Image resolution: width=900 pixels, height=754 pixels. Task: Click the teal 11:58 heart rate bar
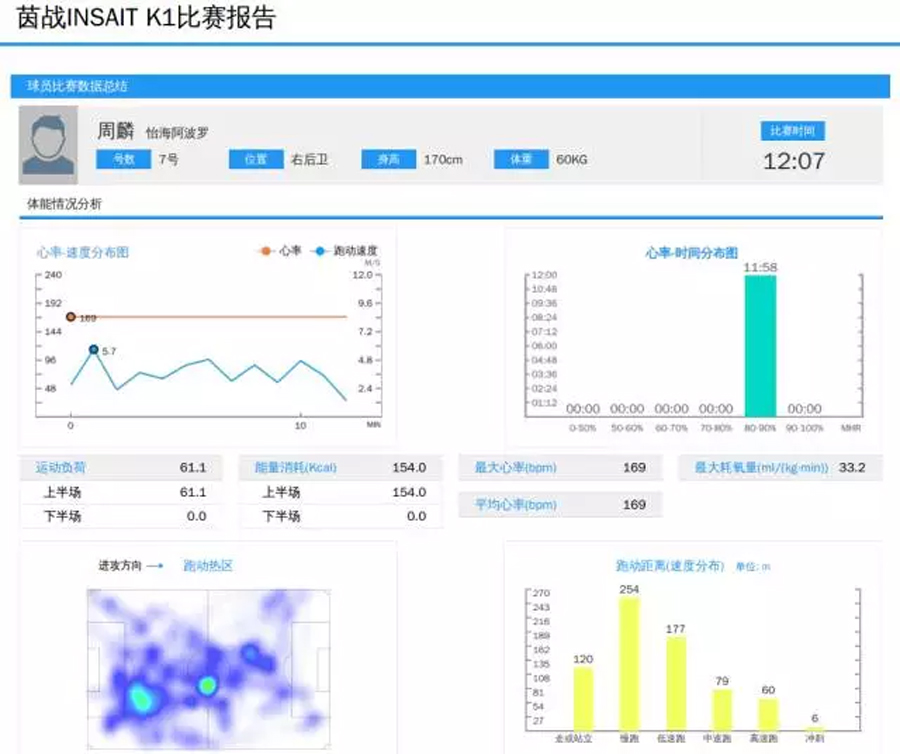(760, 345)
